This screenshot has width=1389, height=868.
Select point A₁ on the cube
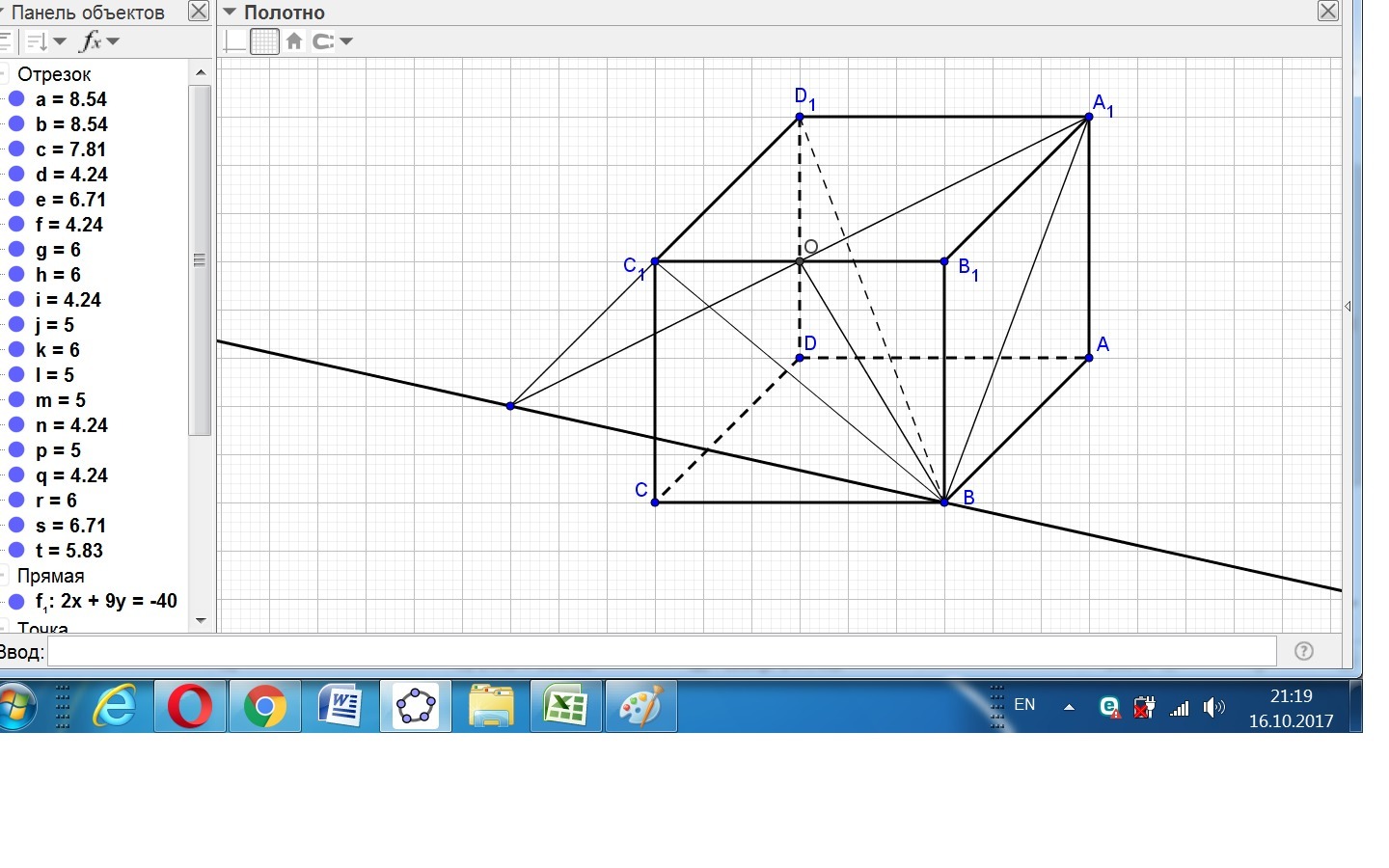coord(1089,117)
